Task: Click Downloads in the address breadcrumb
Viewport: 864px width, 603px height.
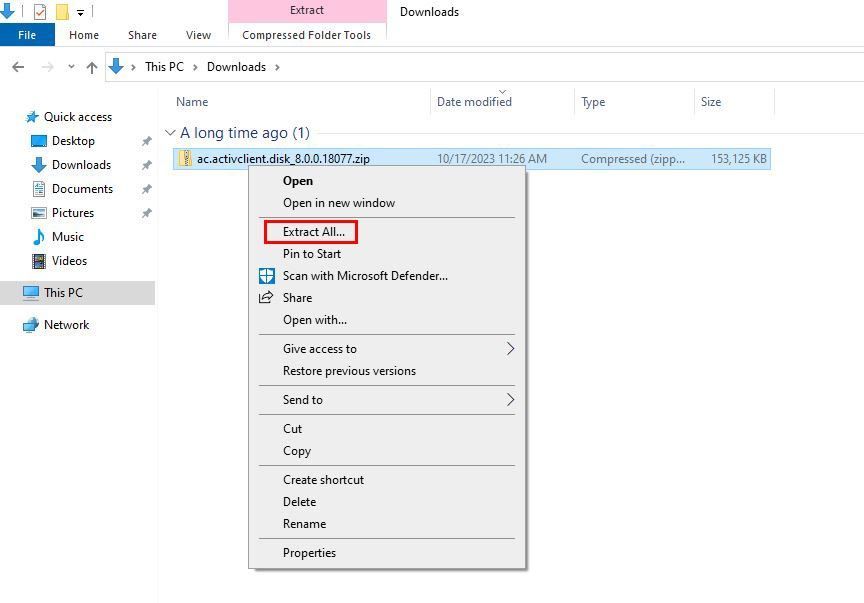Action: pos(236,67)
